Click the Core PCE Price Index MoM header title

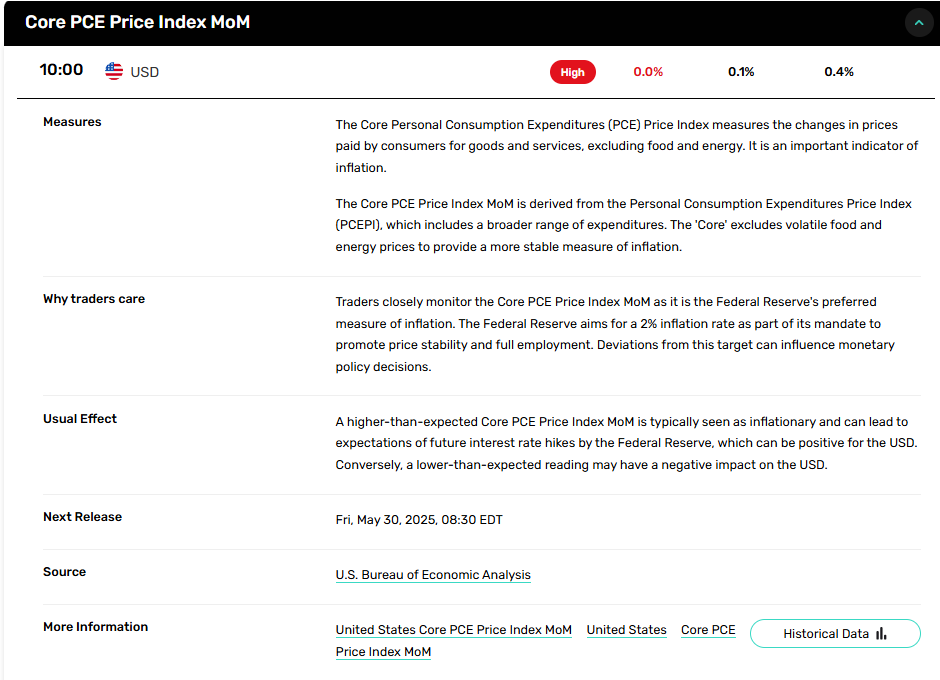point(137,22)
